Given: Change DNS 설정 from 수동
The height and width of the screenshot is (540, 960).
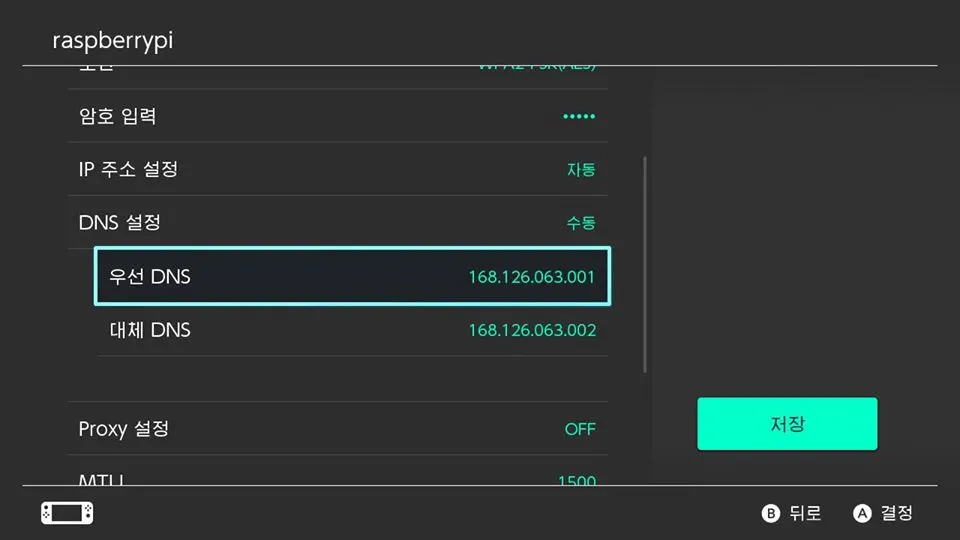Looking at the screenshot, I should 338,222.
